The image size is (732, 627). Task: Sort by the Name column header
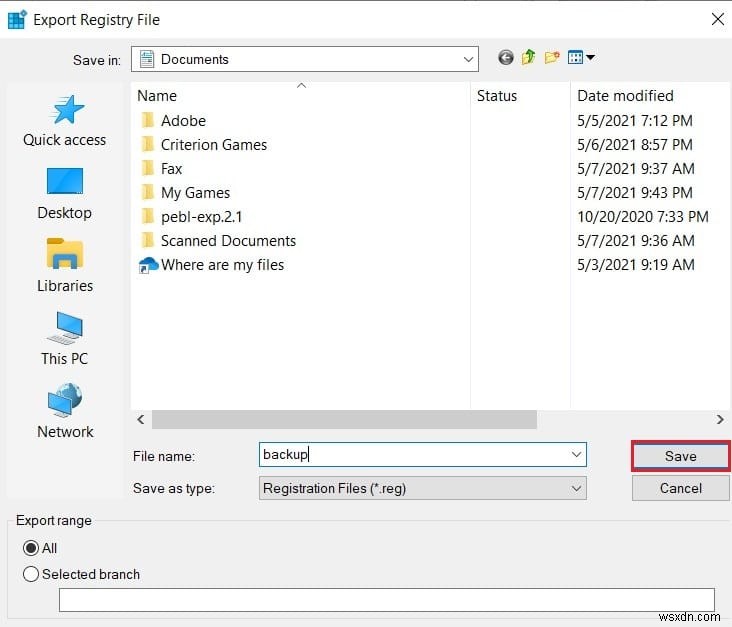click(300, 95)
